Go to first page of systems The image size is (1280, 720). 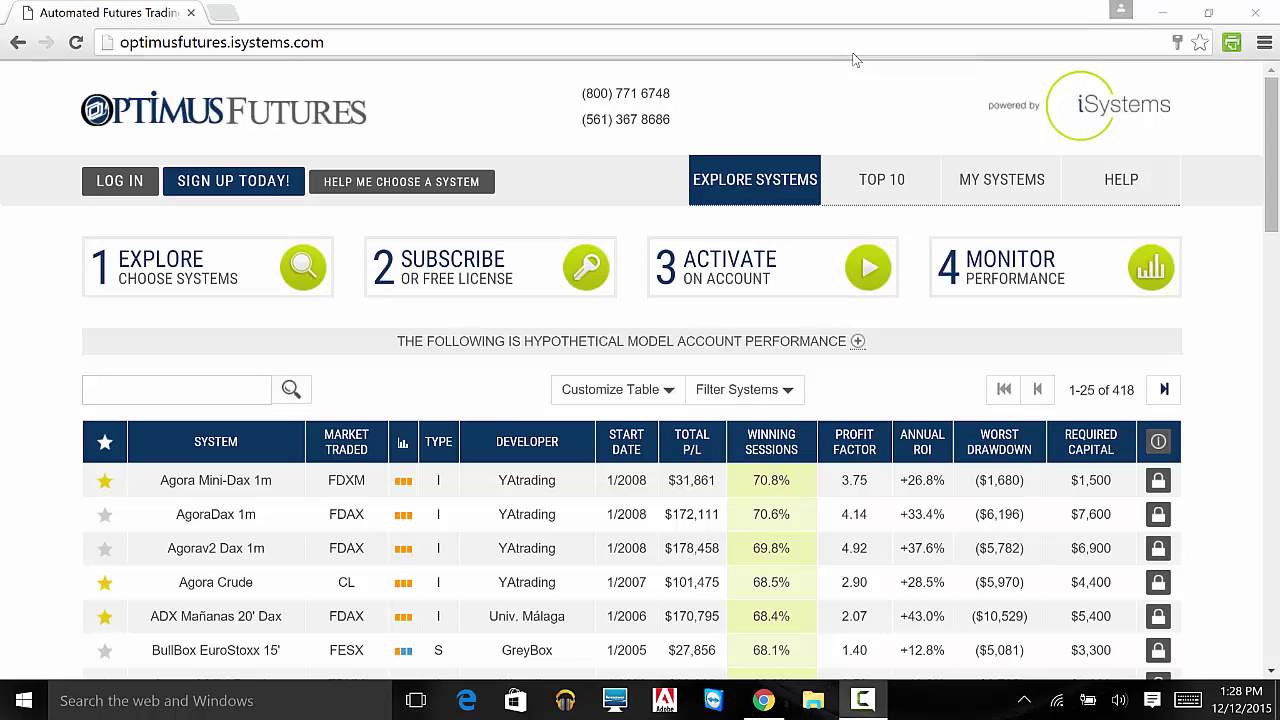[x=1004, y=390]
